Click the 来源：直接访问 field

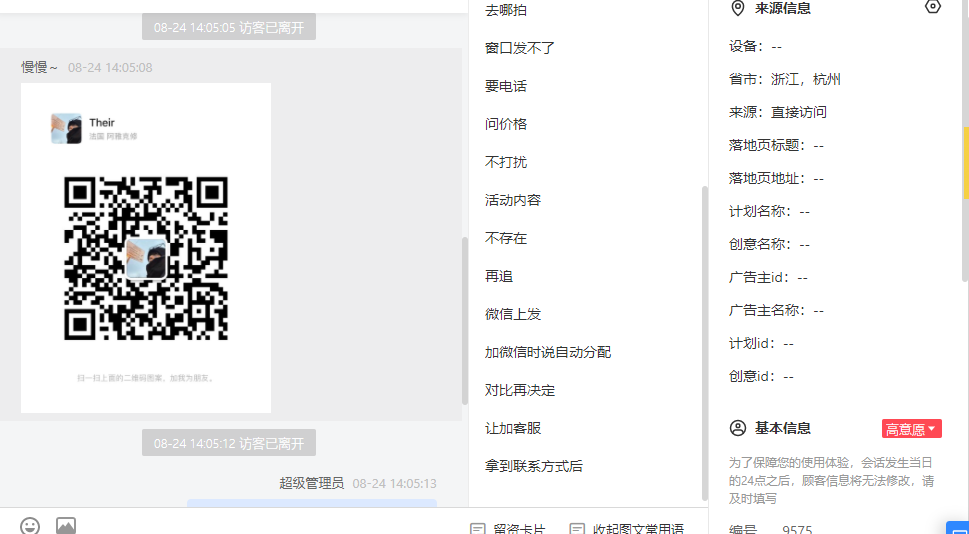tap(777, 112)
